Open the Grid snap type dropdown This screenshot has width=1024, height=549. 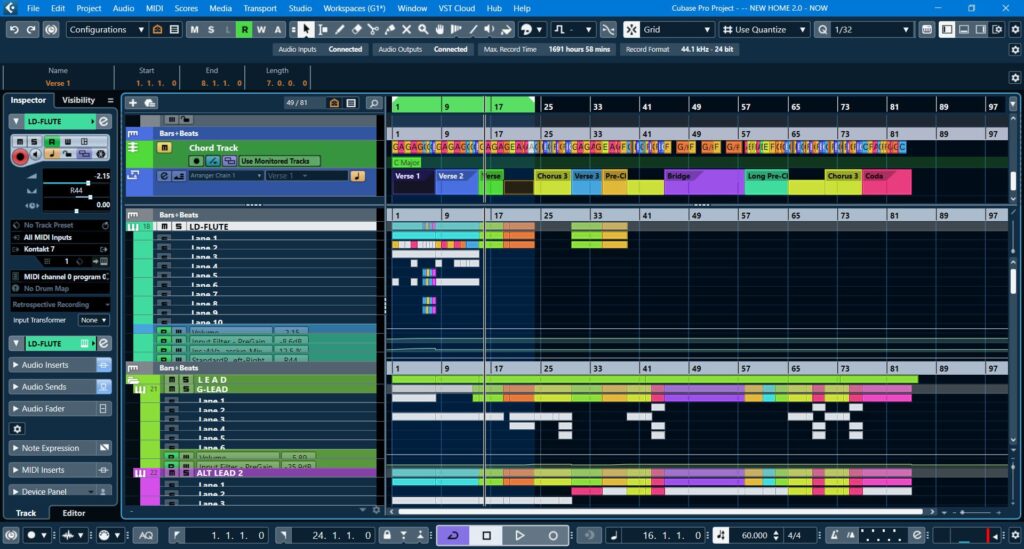point(676,29)
